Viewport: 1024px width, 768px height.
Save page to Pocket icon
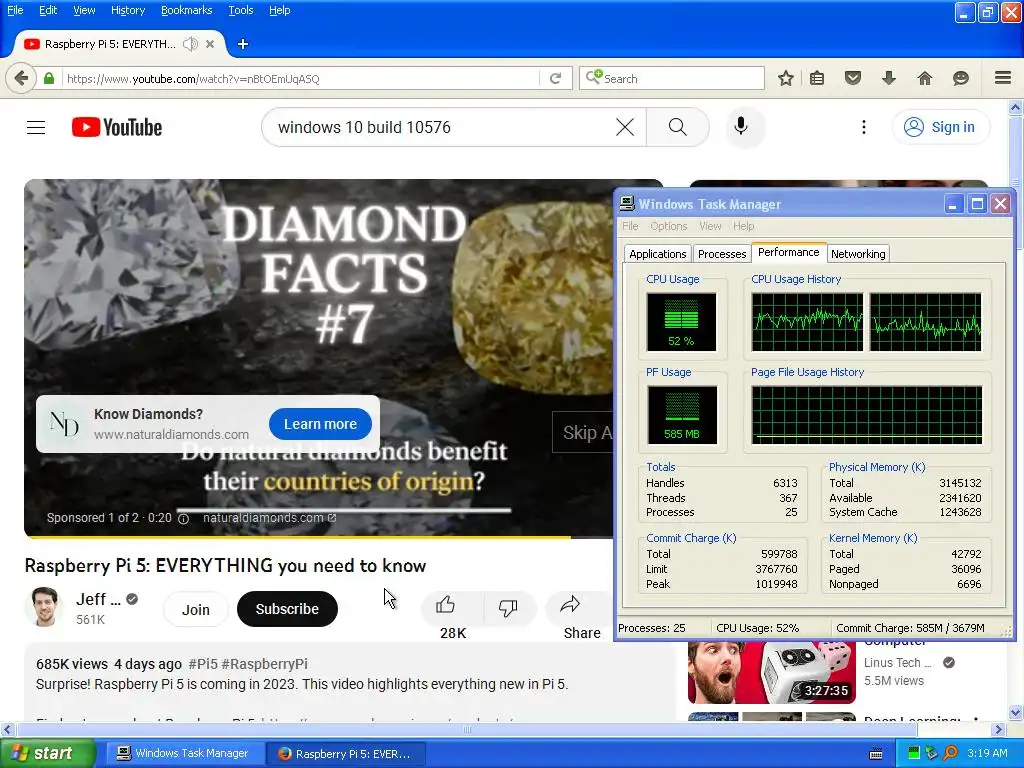(x=853, y=78)
